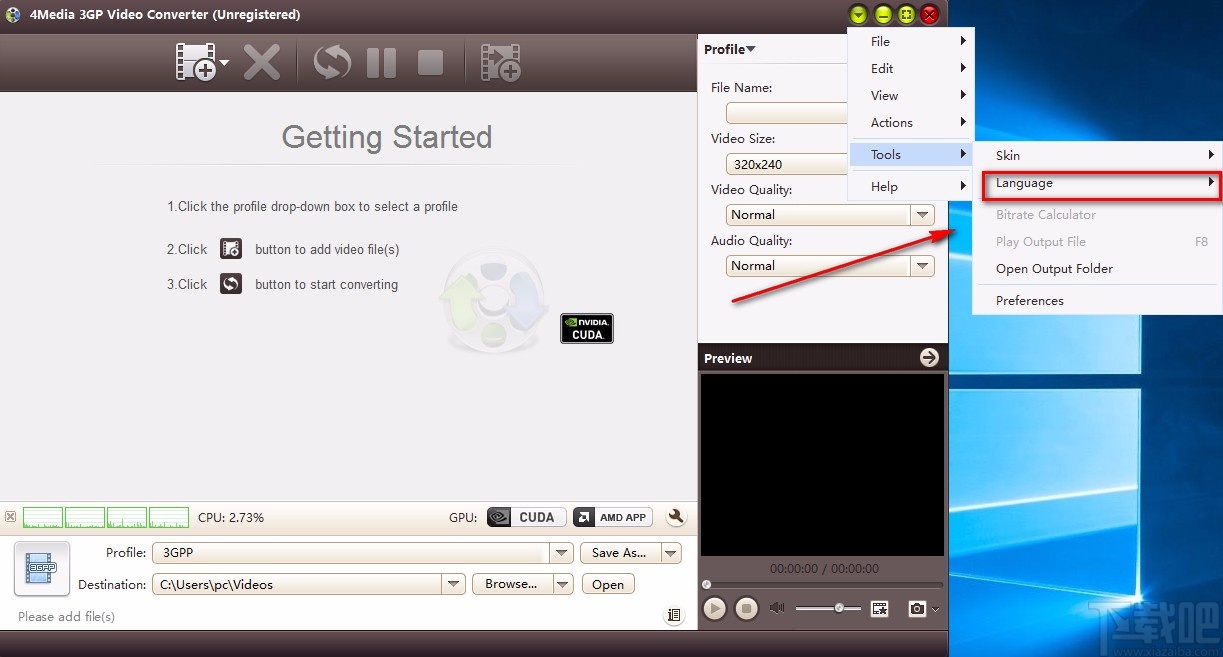This screenshot has height=657, width=1223.
Task: Open the File menu
Action: pos(911,41)
